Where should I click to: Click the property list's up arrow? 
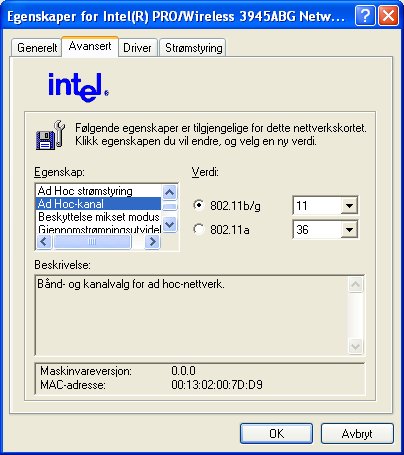click(x=170, y=192)
